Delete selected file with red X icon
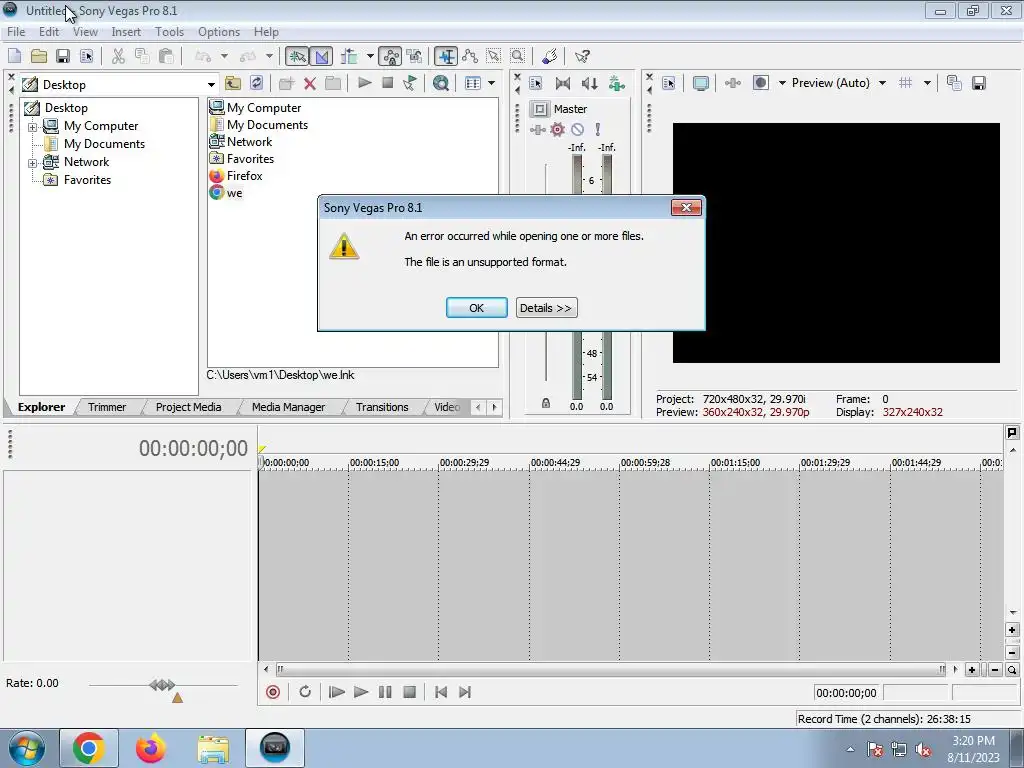 (x=310, y=83)
